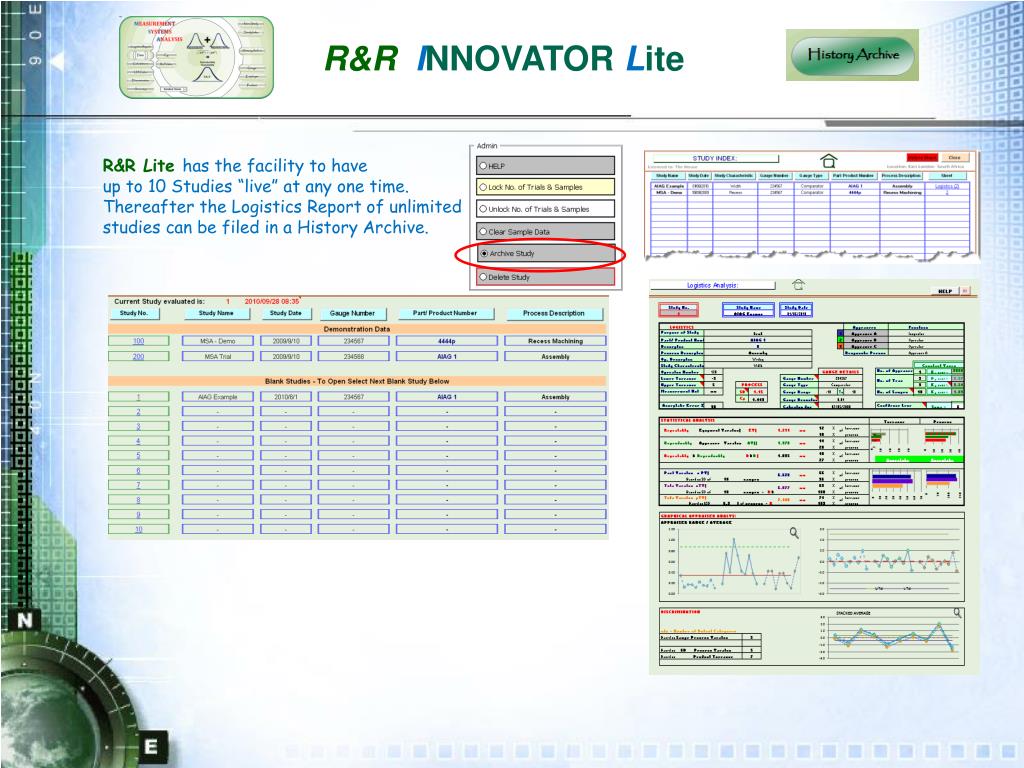1024x768 pixels.
Task: Click the Study Name column header
Action: (x=216, y=313)
